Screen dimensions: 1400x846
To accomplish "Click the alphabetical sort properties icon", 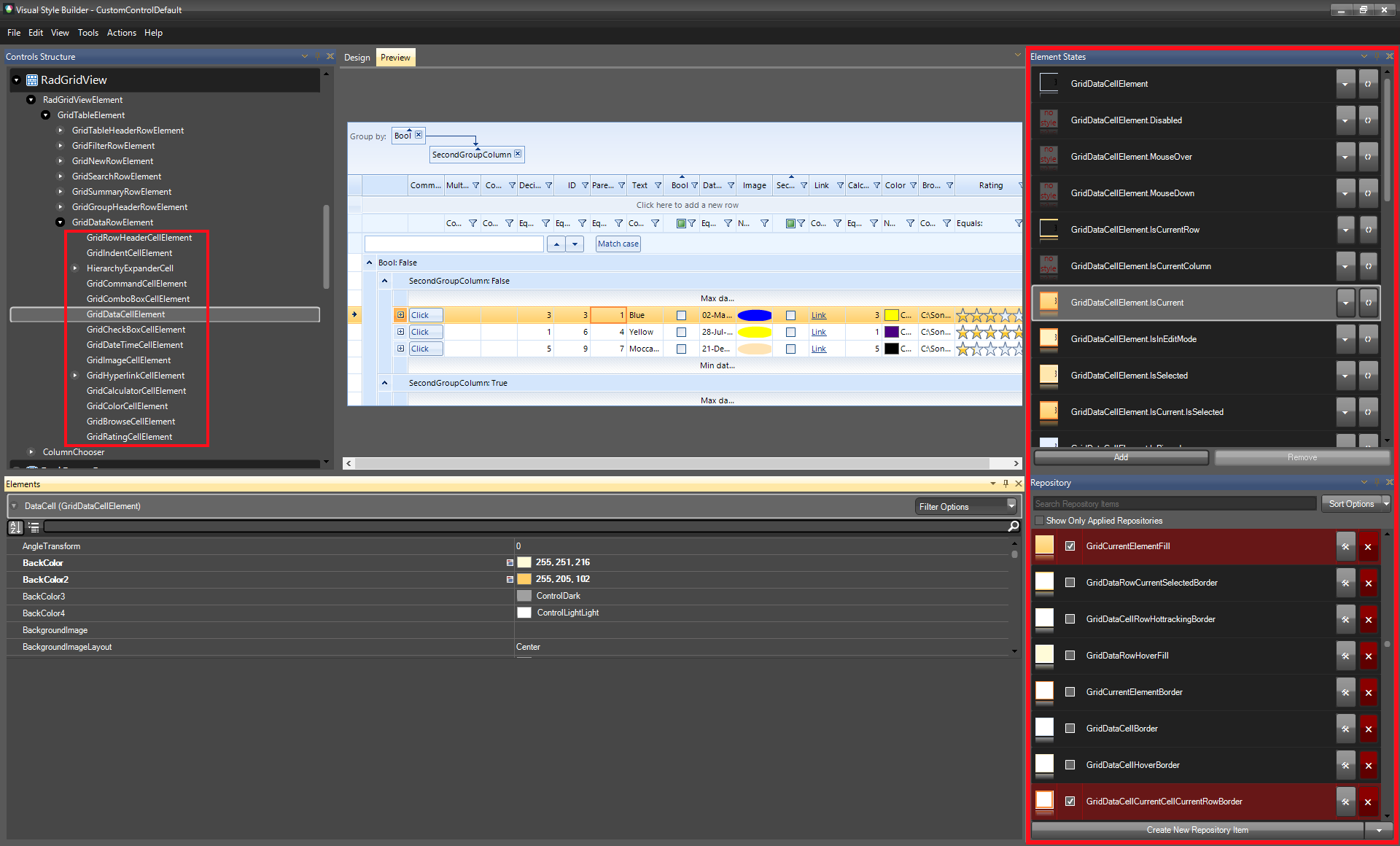I will tap(15, 527).
